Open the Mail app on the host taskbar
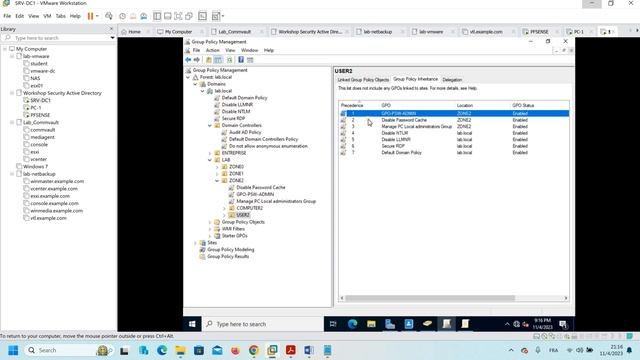The width and height of the screenshot is (640, 360). (x=217, y=350)
